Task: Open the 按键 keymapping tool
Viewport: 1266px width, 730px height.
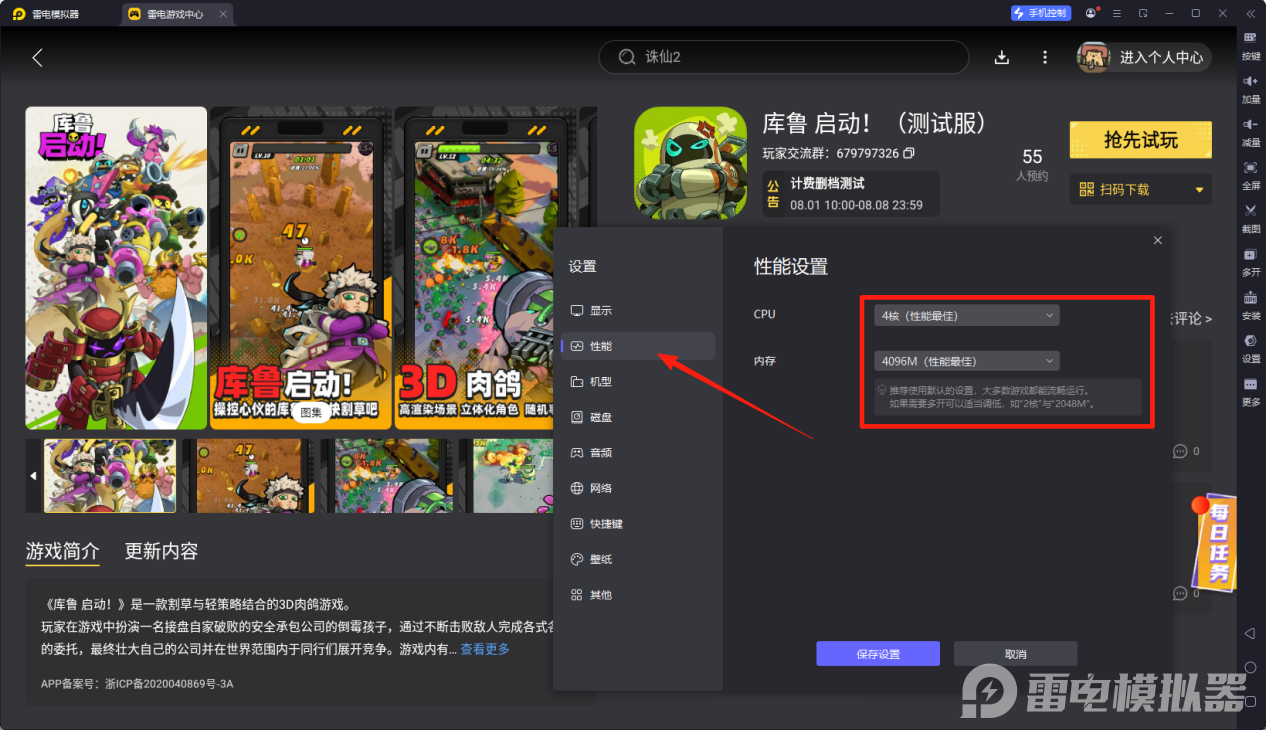Action: point(1250,45)
